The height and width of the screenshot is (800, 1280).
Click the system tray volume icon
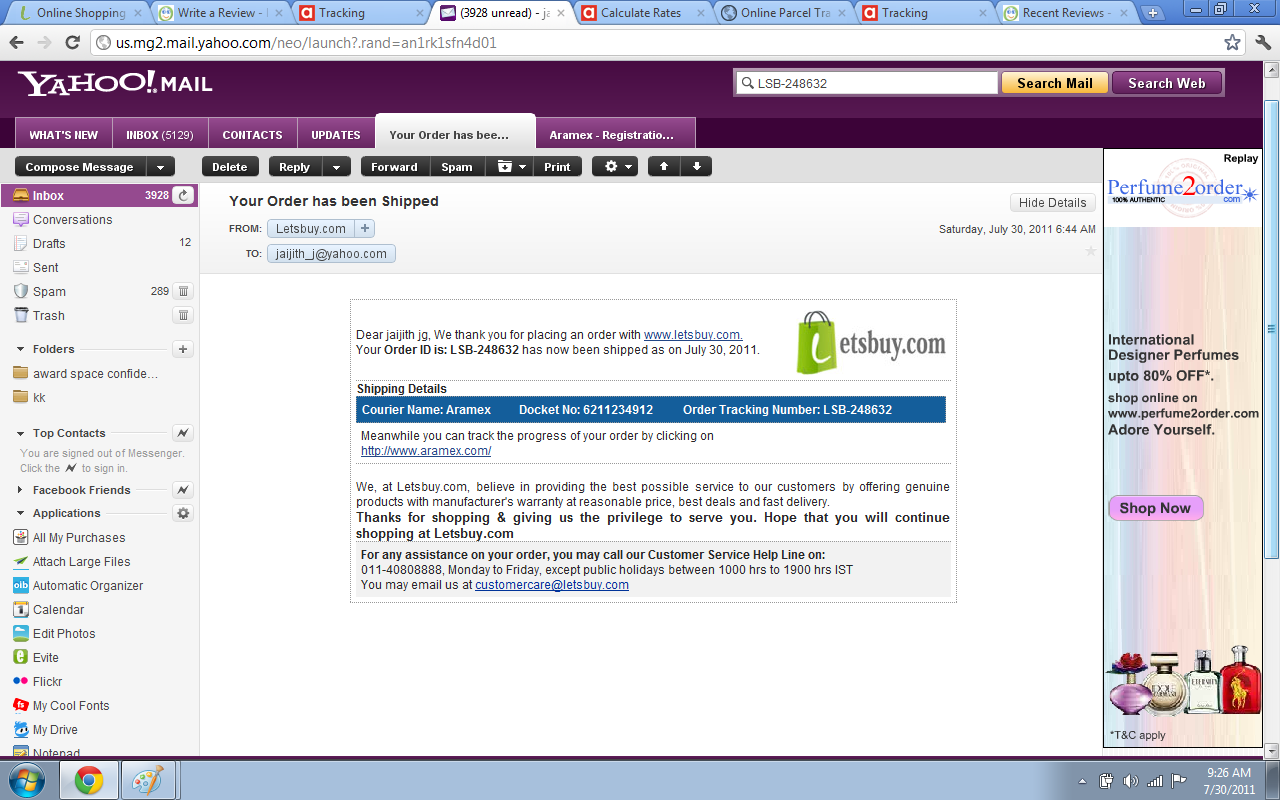coord(1131,780)
